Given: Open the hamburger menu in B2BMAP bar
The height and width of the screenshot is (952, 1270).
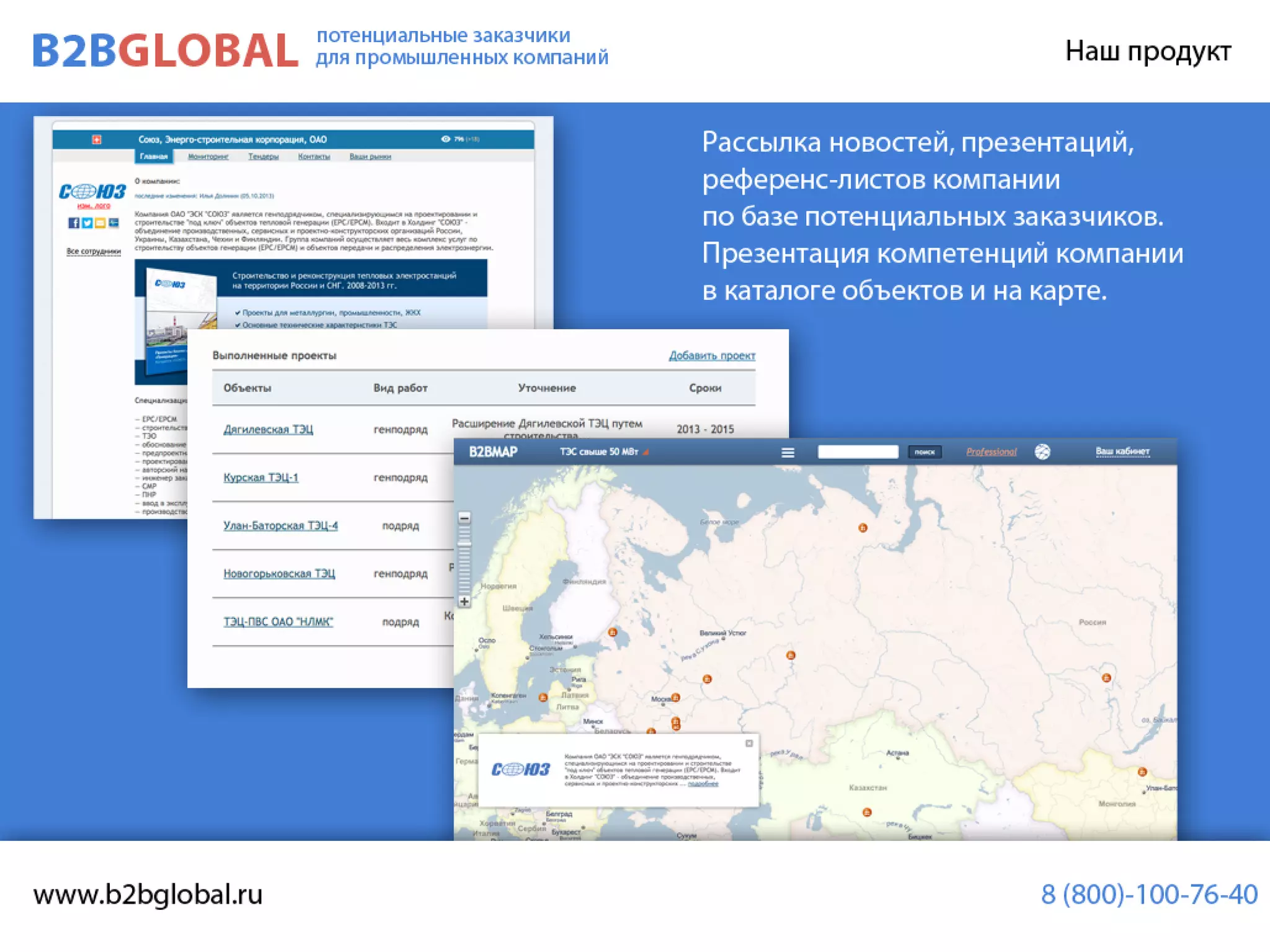Looking at the screenshot, I should 788,452.
